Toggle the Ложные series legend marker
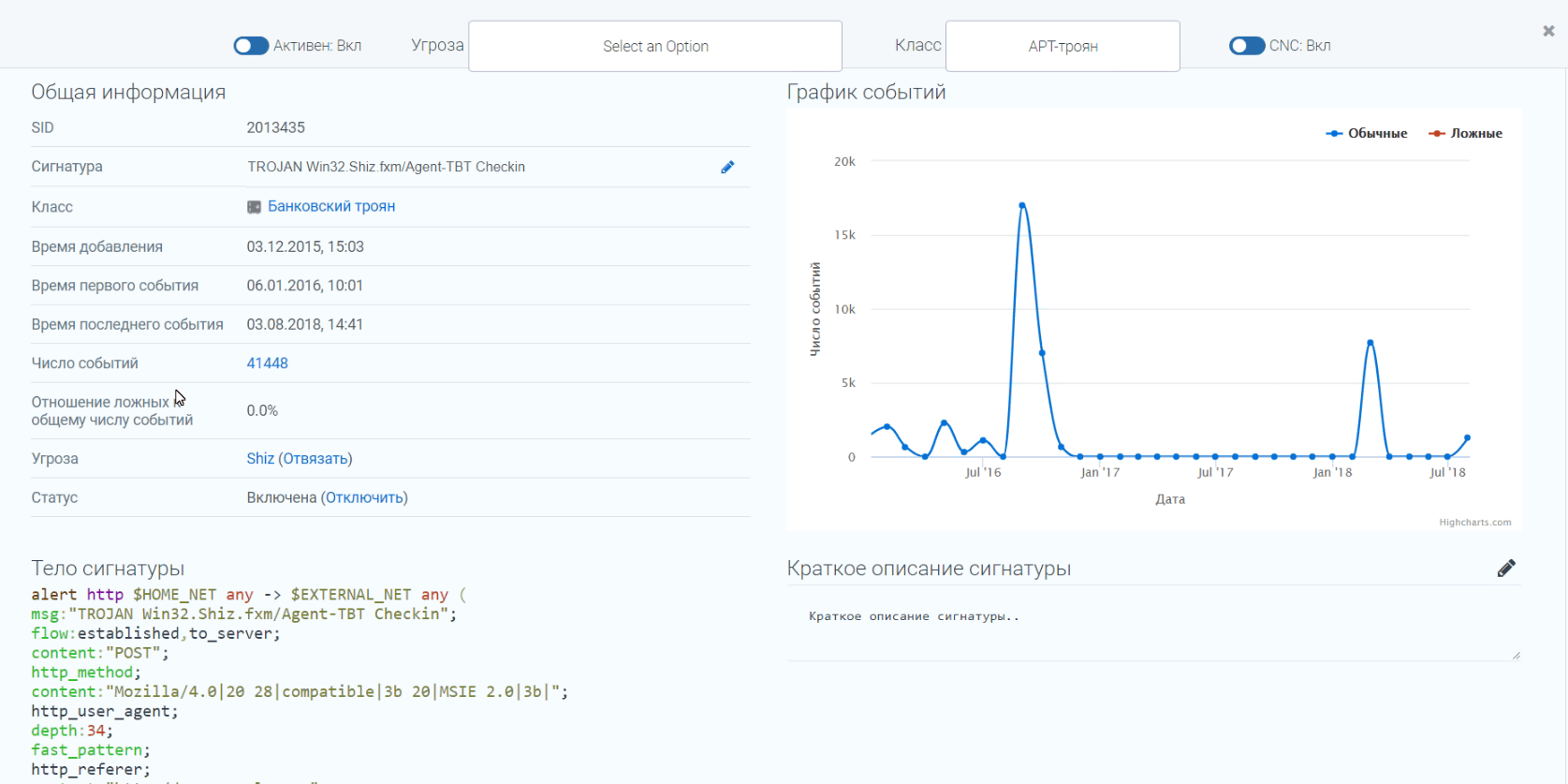 1436,134
